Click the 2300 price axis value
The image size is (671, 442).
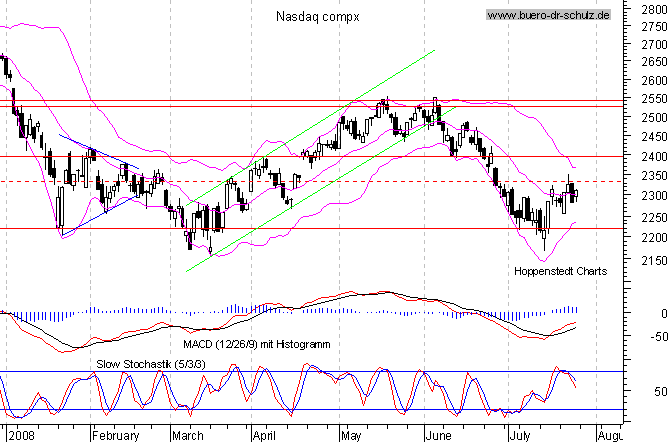point(654,196)
